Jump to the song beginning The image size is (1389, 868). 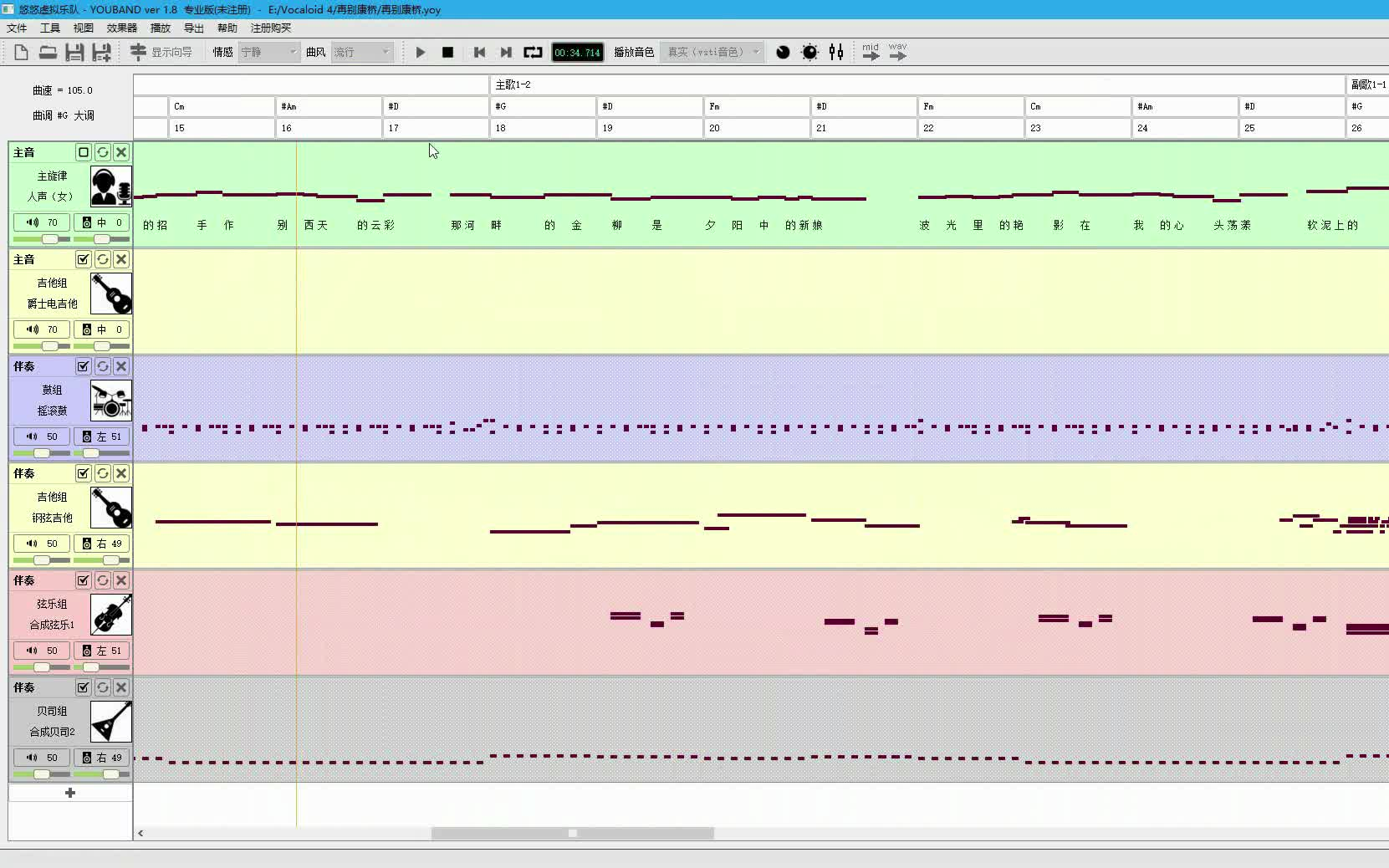[x=479, y=52]
